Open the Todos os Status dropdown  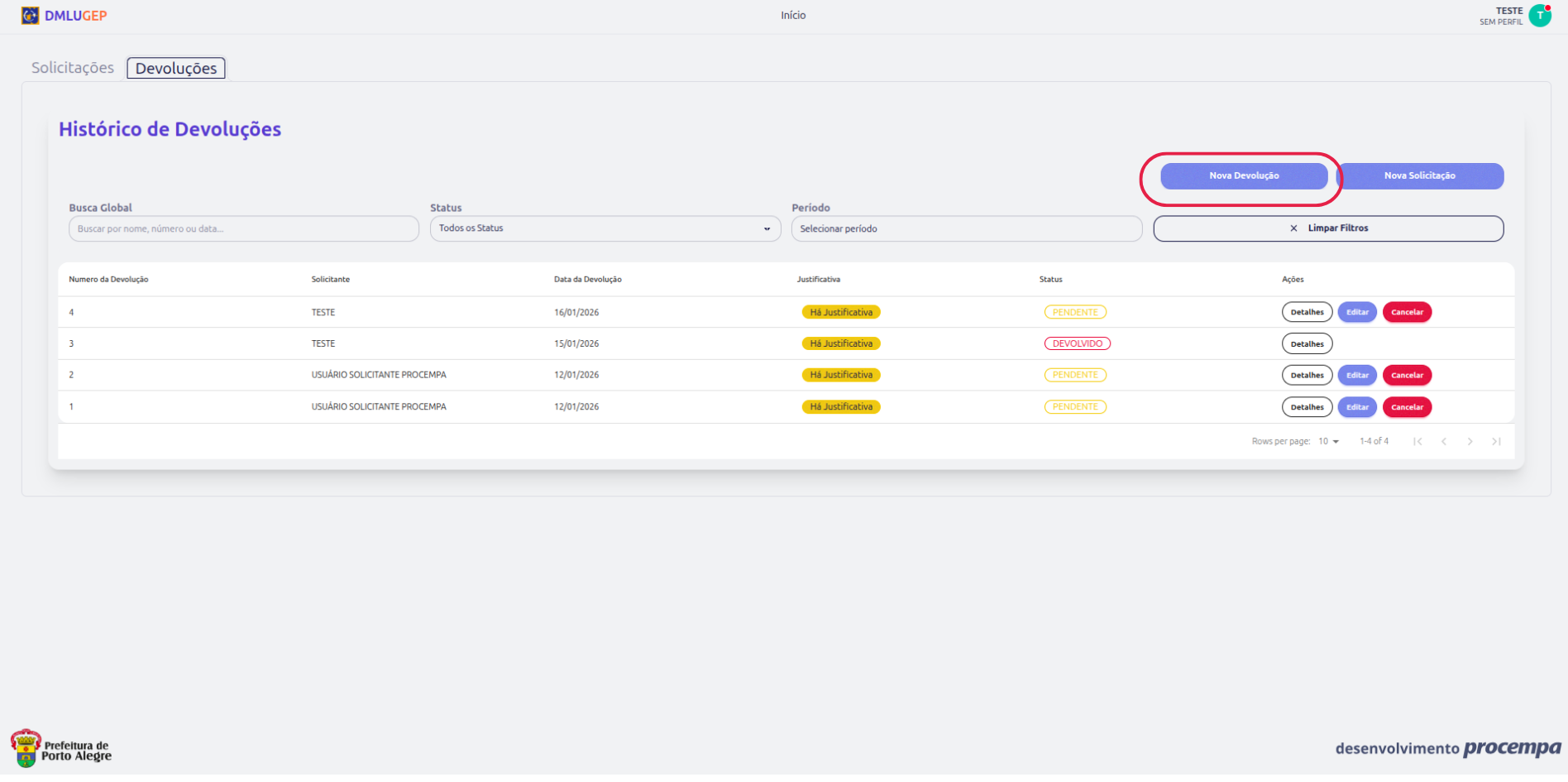[x=605, y=228]
